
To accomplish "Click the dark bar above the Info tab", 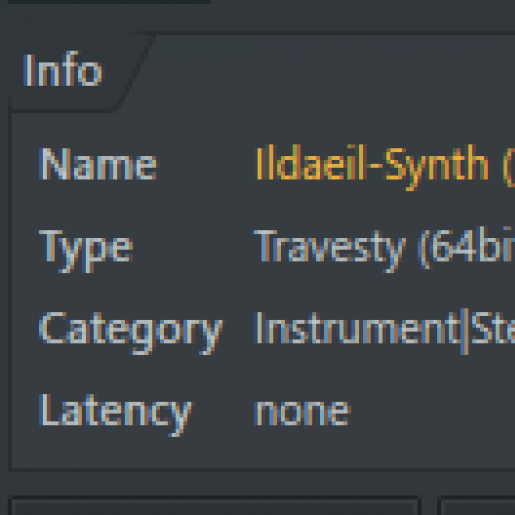I will tap(108, 2).
